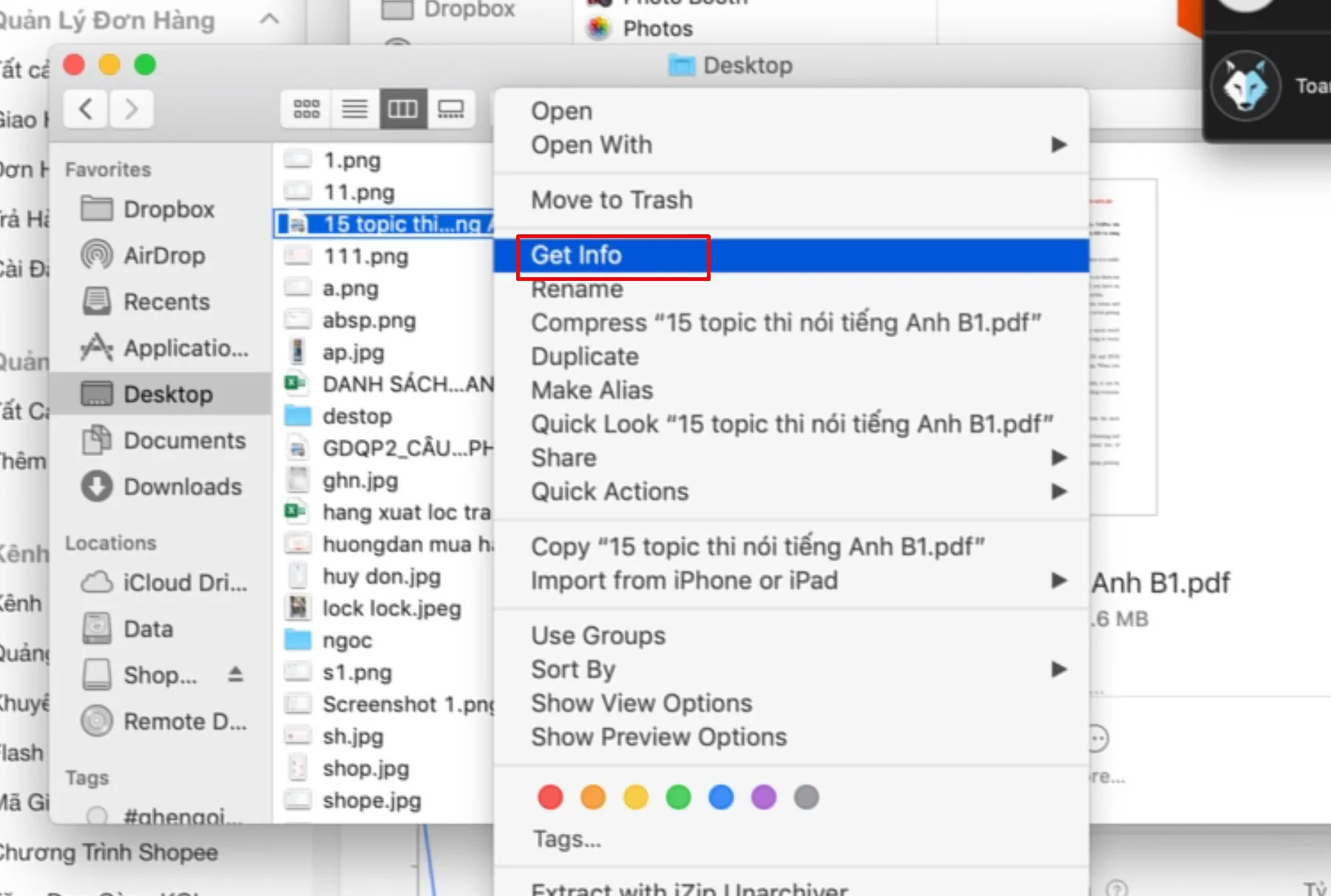The height and width of the screenshot is (896, 1331).
Task: Expand the Share submenu
Action: pos(791,458)
